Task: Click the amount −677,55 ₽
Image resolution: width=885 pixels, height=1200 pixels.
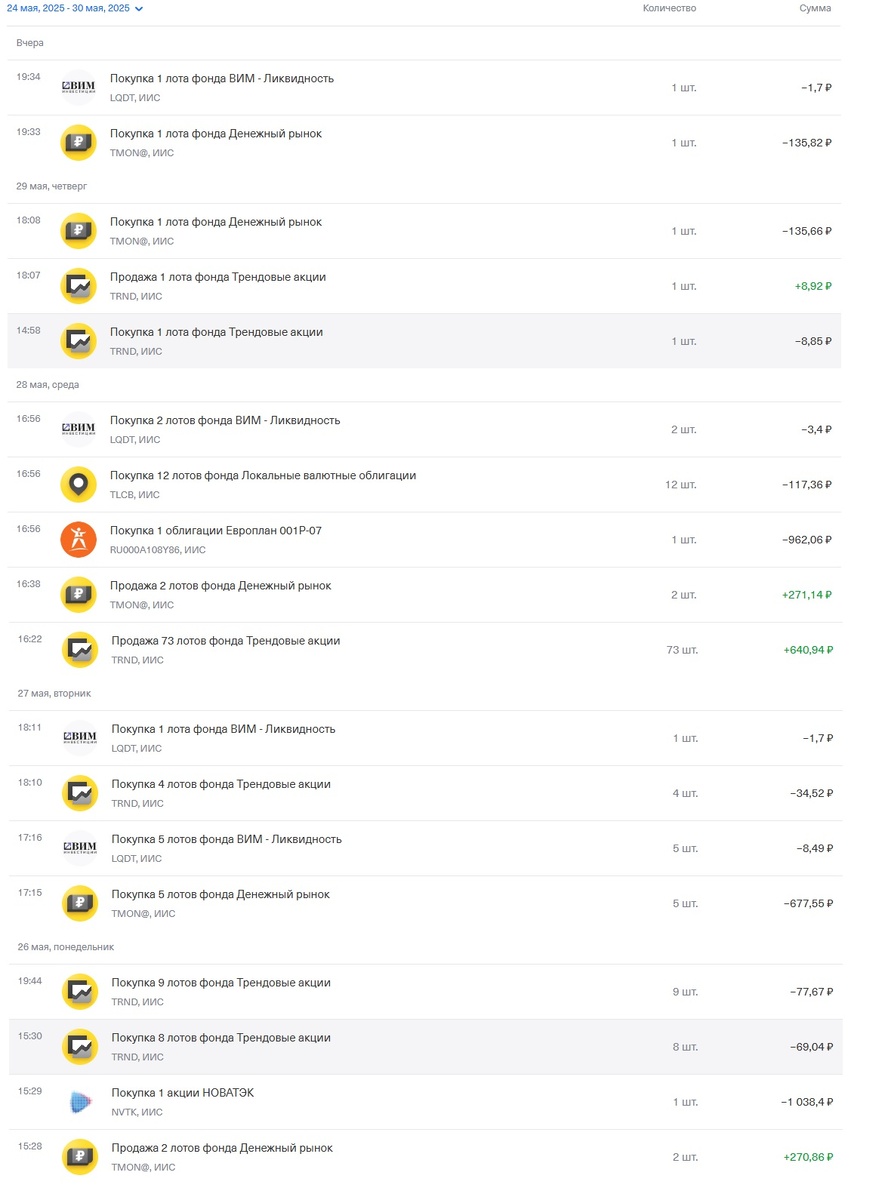Action: coord(807,904)
